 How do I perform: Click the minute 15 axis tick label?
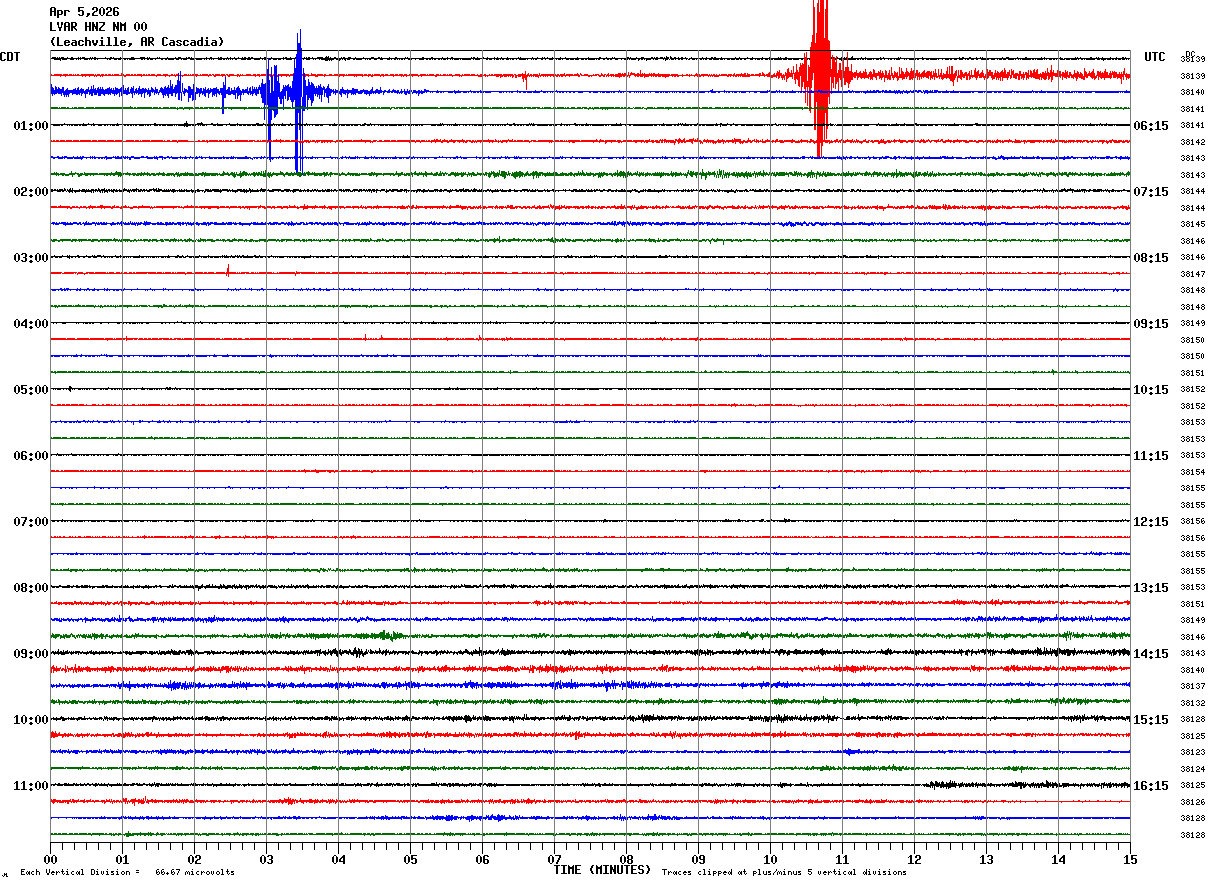pos(1130,859)
